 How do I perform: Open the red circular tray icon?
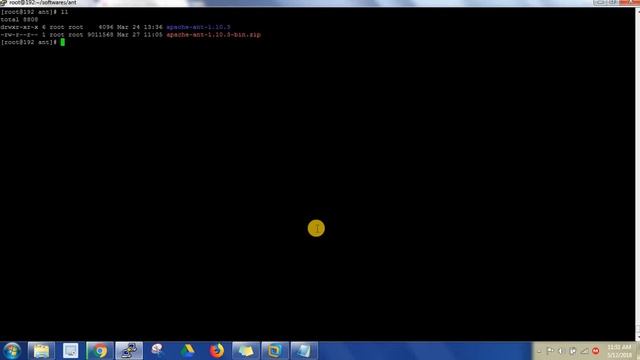tap(596, 351)
